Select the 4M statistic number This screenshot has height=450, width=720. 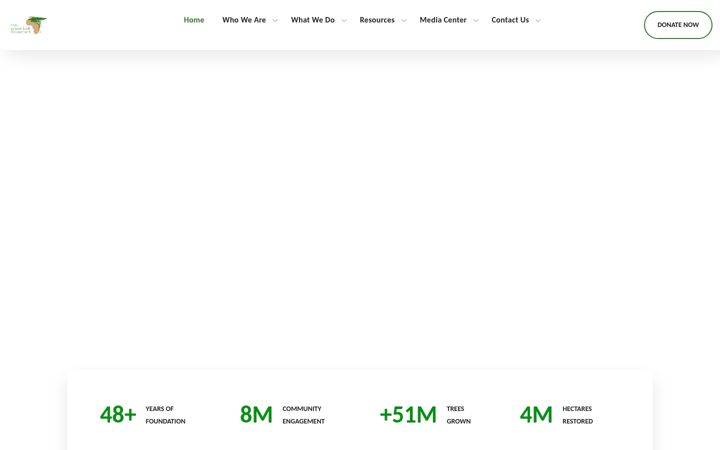click(536, 415)
